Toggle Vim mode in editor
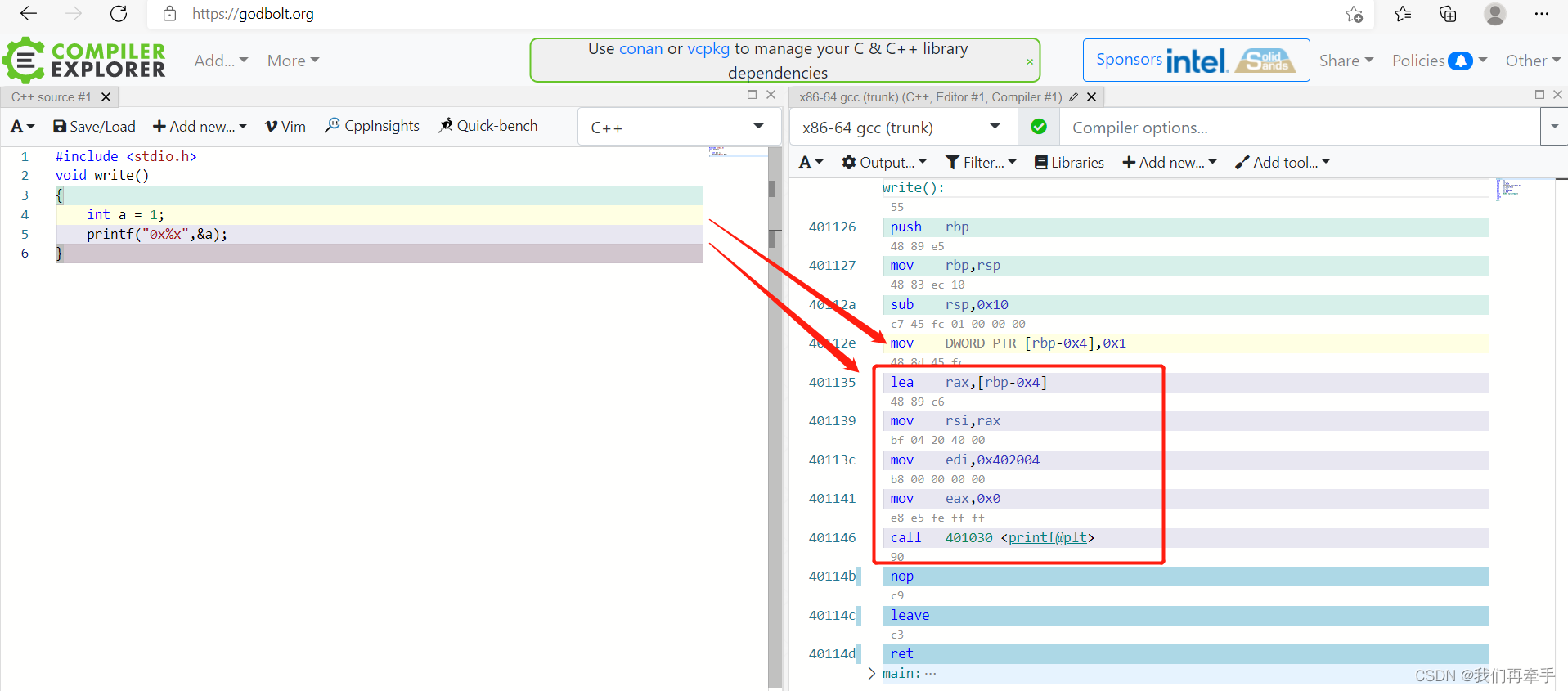The width and height of the screenshot is (1568, 691). [285, 126]
